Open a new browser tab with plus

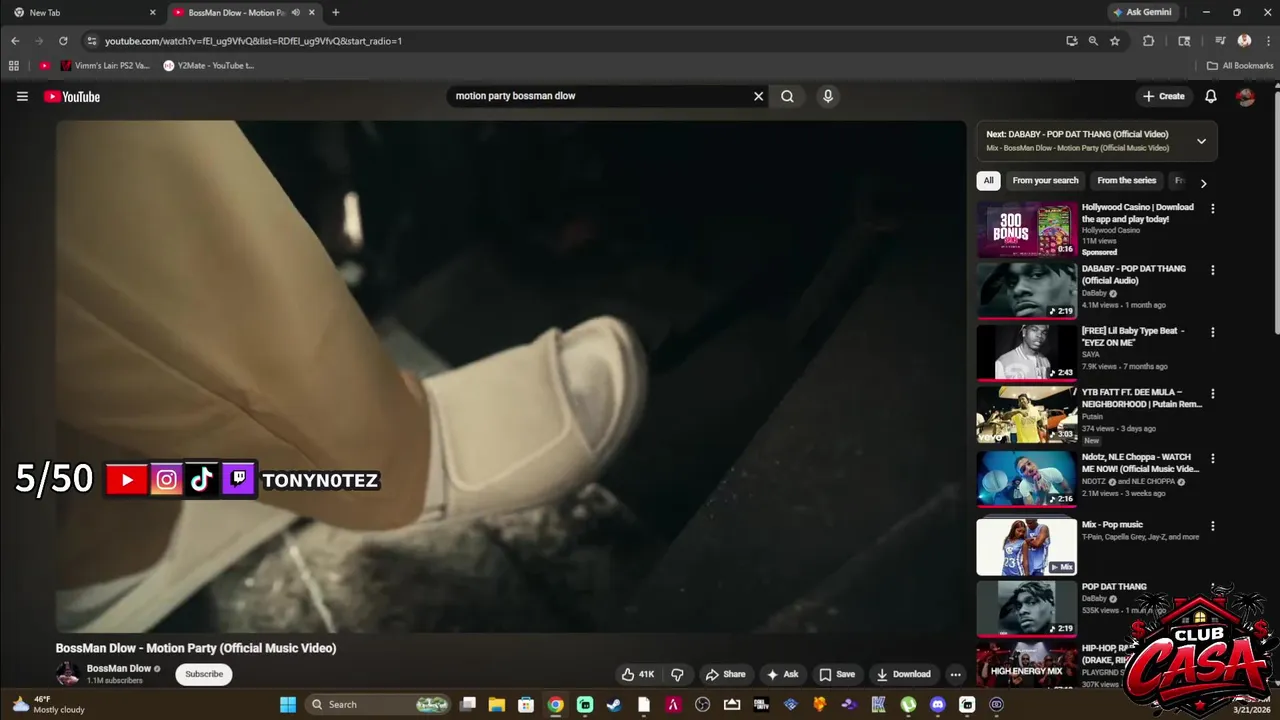(335, 13)
